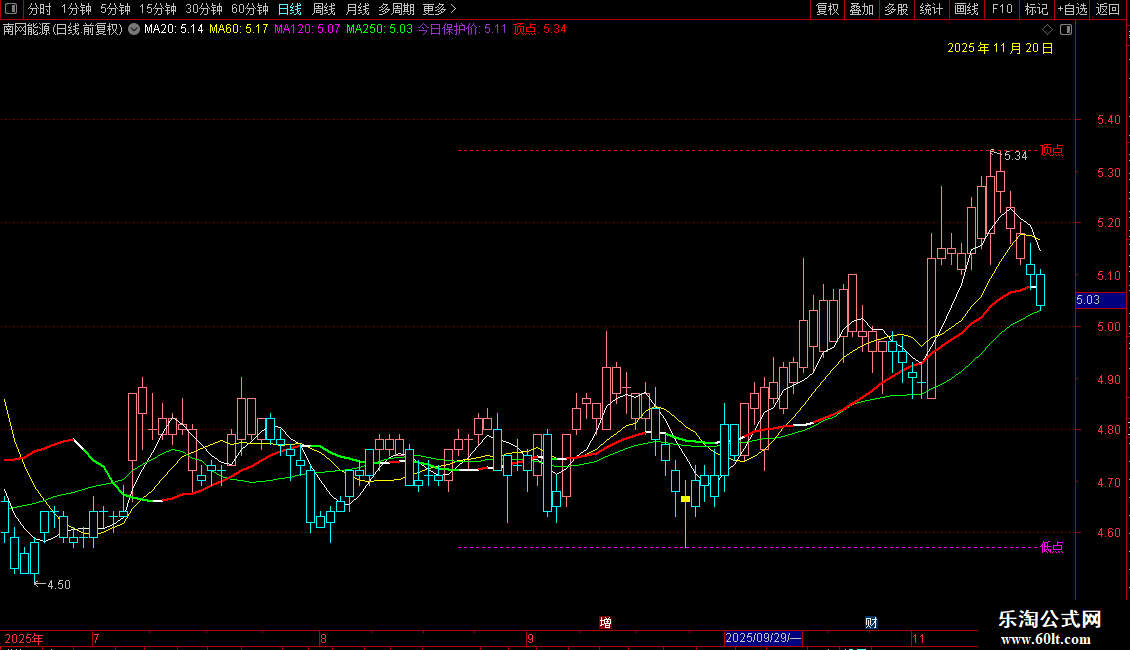
Task: Click the month 9 label on time axis
Action: [530, 638]
